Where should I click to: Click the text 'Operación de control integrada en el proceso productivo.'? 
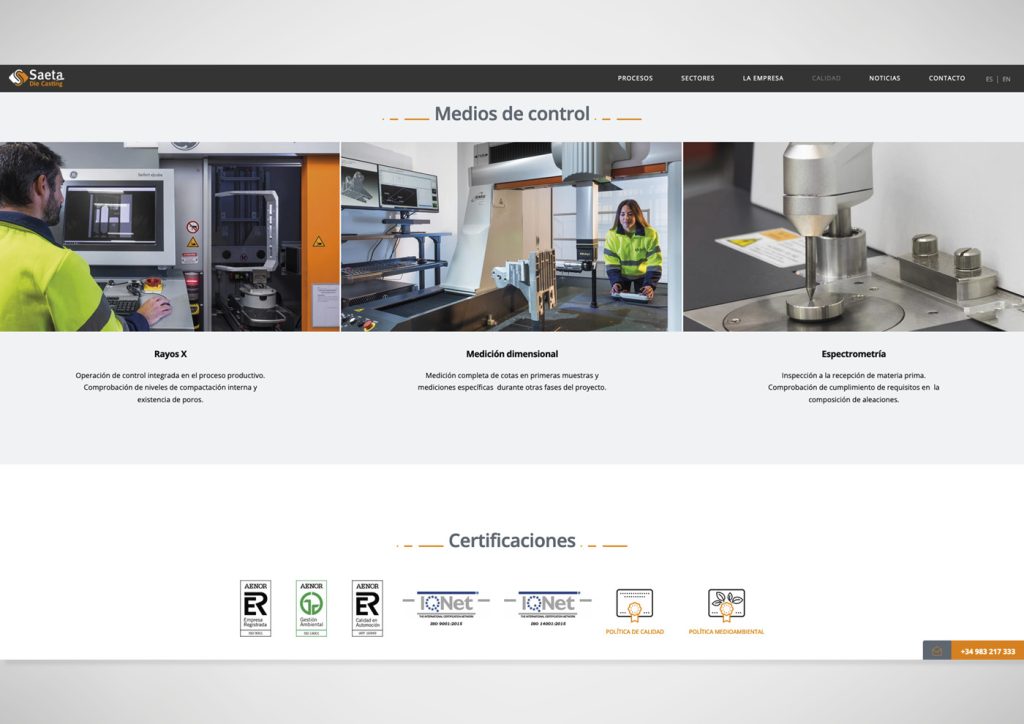(x=170, y=375)
